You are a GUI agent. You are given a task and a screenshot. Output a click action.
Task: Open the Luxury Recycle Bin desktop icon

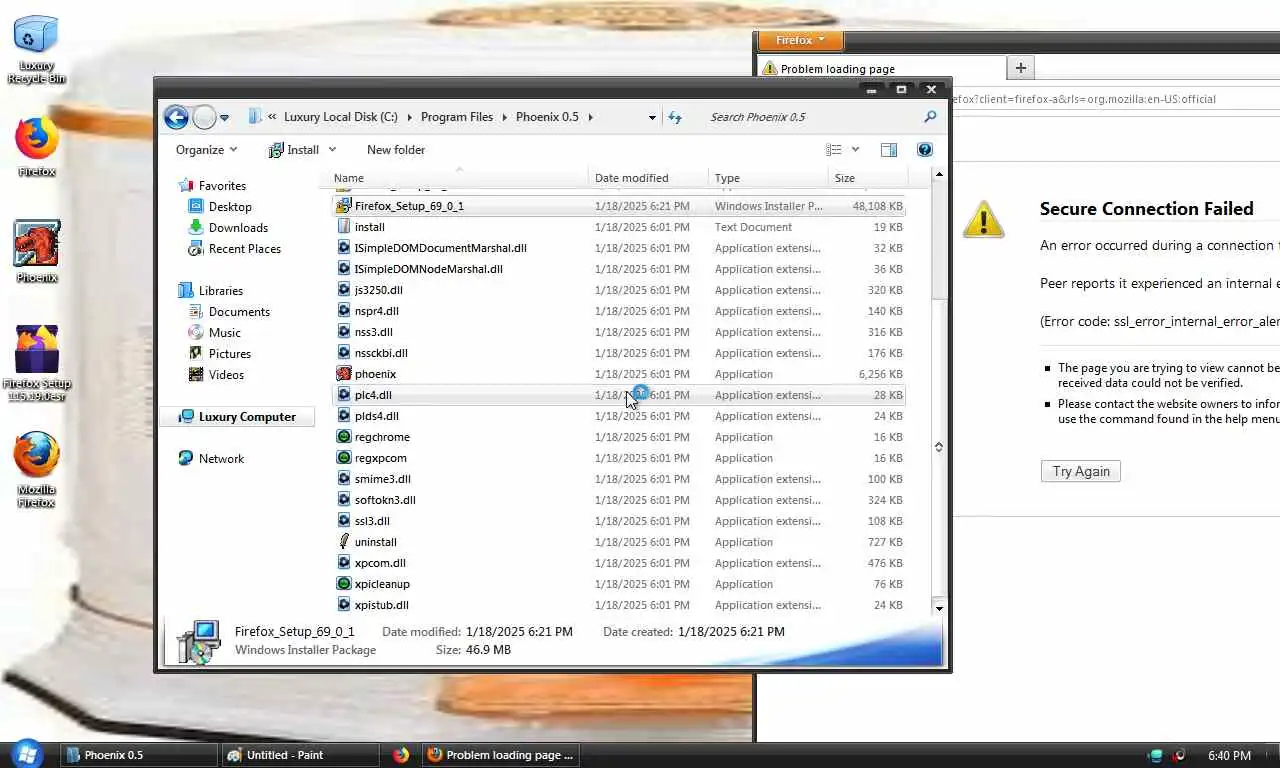(x=36, y=36)
